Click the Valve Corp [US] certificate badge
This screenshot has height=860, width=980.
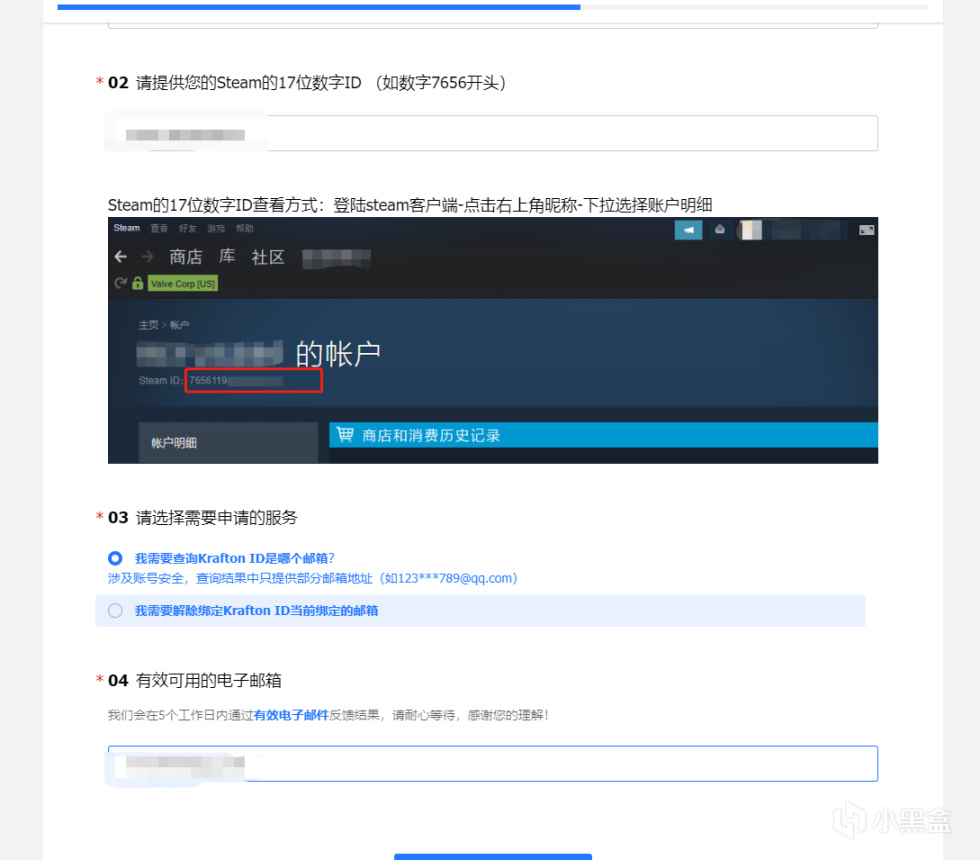182,283
